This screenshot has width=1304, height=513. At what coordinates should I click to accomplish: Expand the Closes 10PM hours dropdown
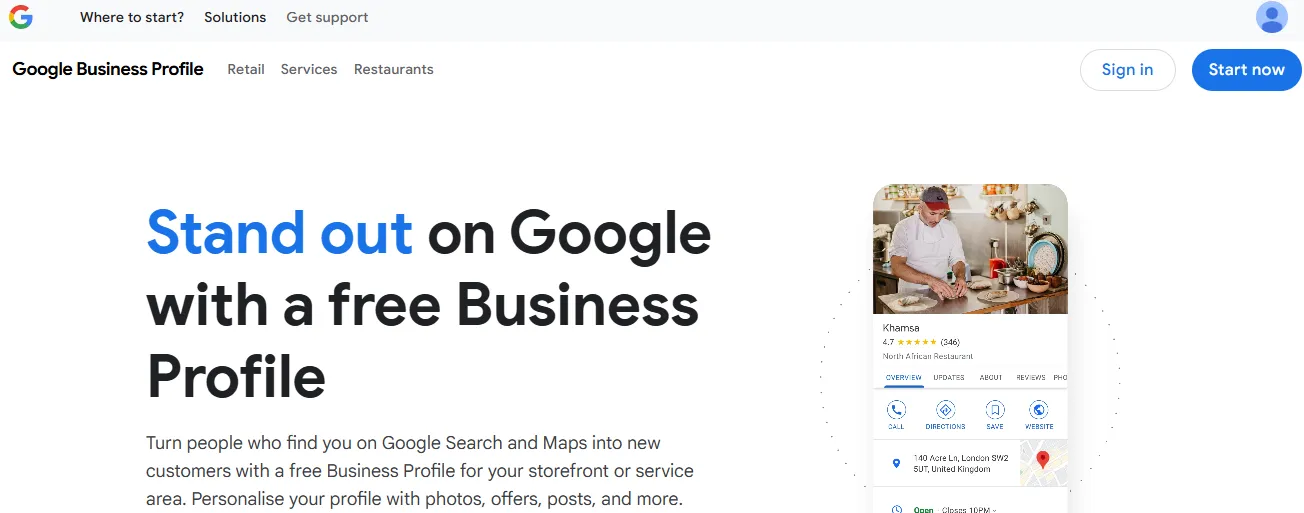(x=969, y=509)
